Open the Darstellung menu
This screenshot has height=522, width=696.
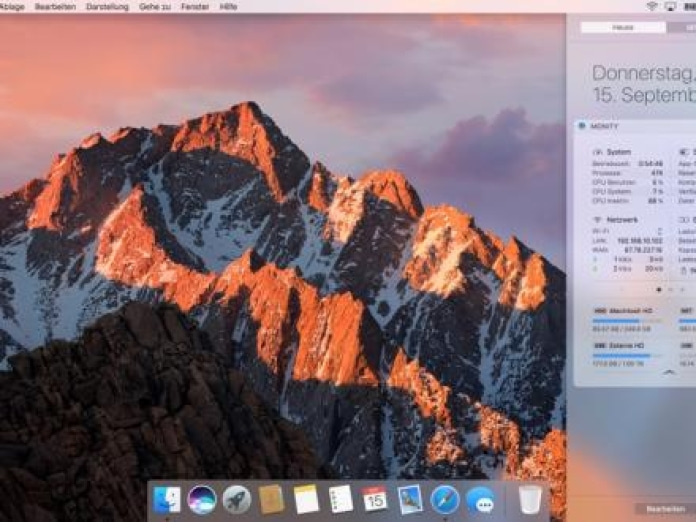107,7
